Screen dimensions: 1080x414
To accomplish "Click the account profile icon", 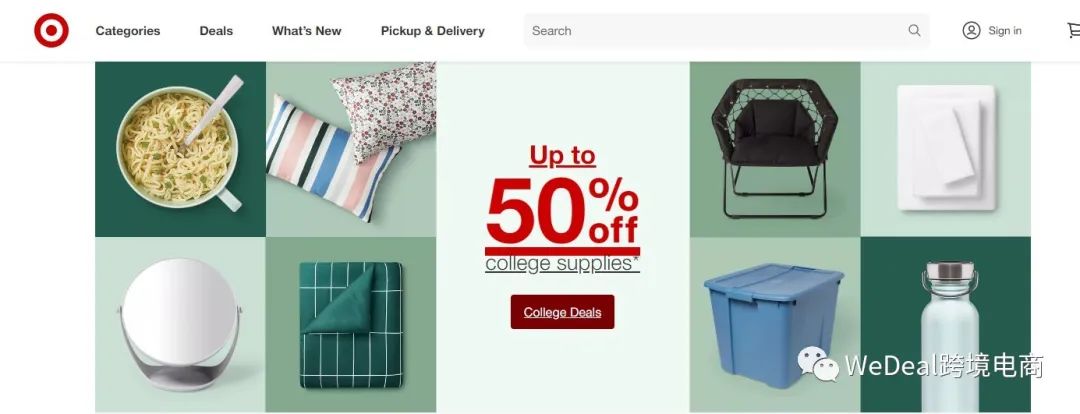I will point(971,30).
